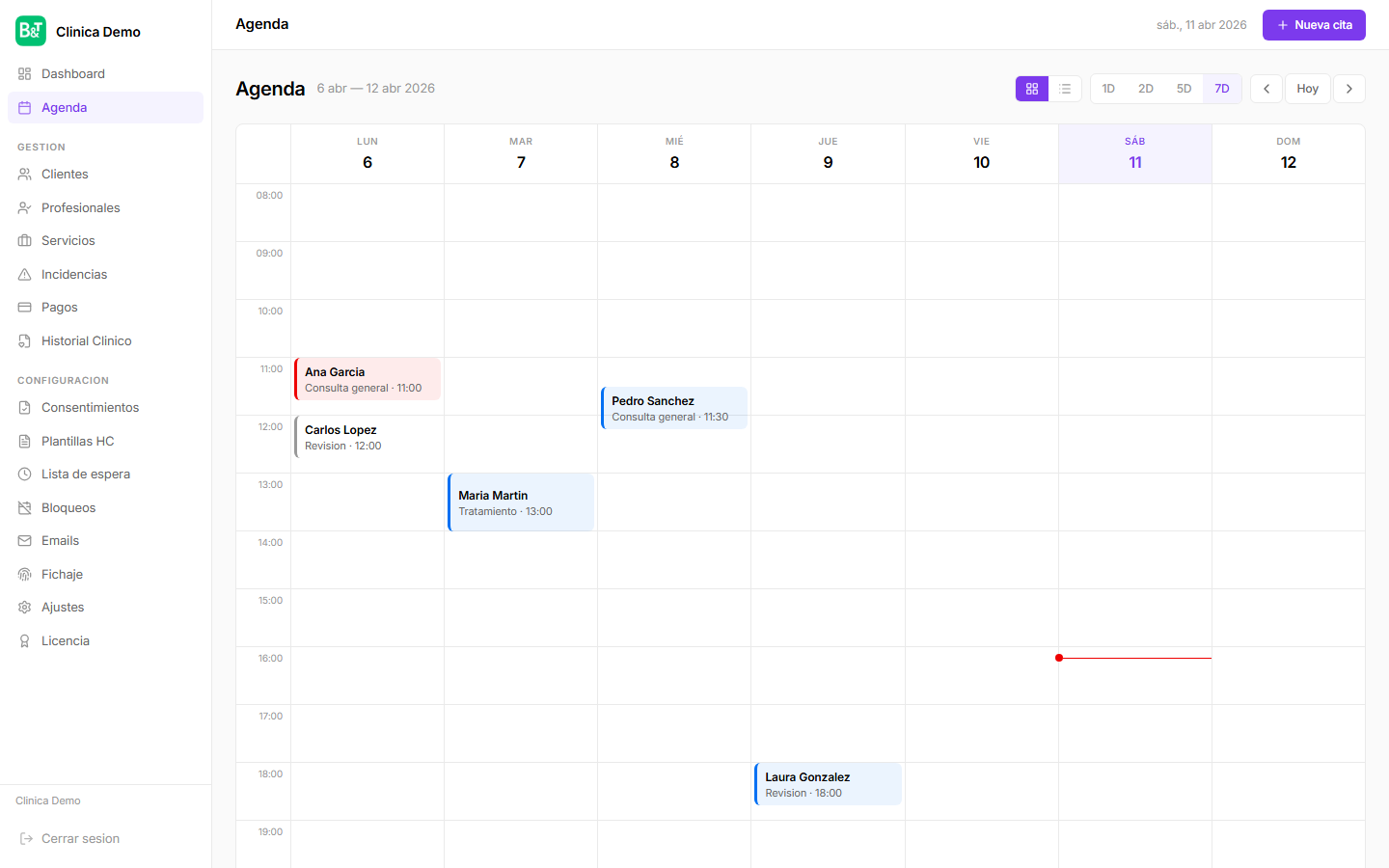Open Laura Gonzalez's 18:00 appointment
The height and width of the screenshot is (868, 1389).
tap(828, 784)
